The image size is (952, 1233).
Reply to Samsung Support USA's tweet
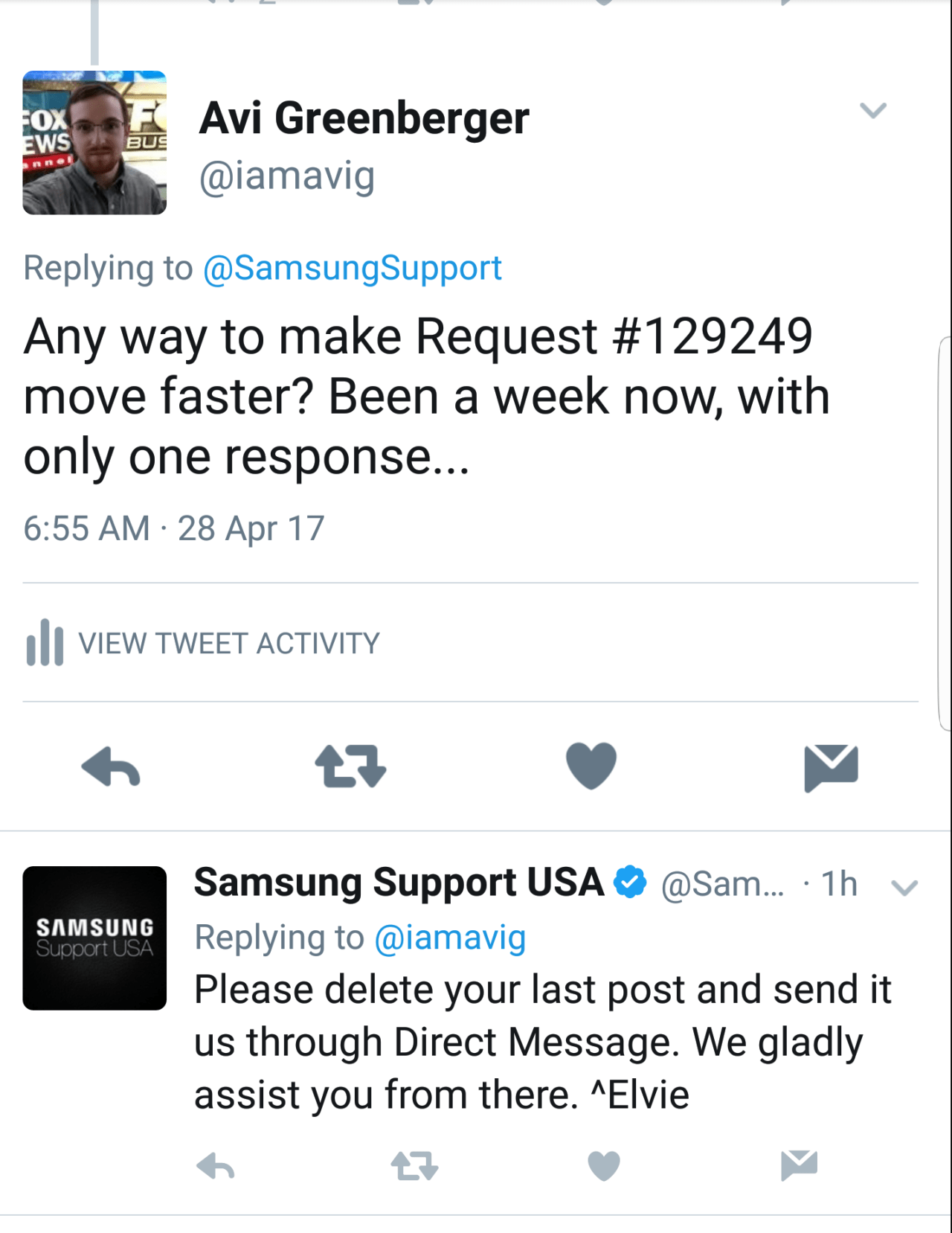pos(216,1166)
